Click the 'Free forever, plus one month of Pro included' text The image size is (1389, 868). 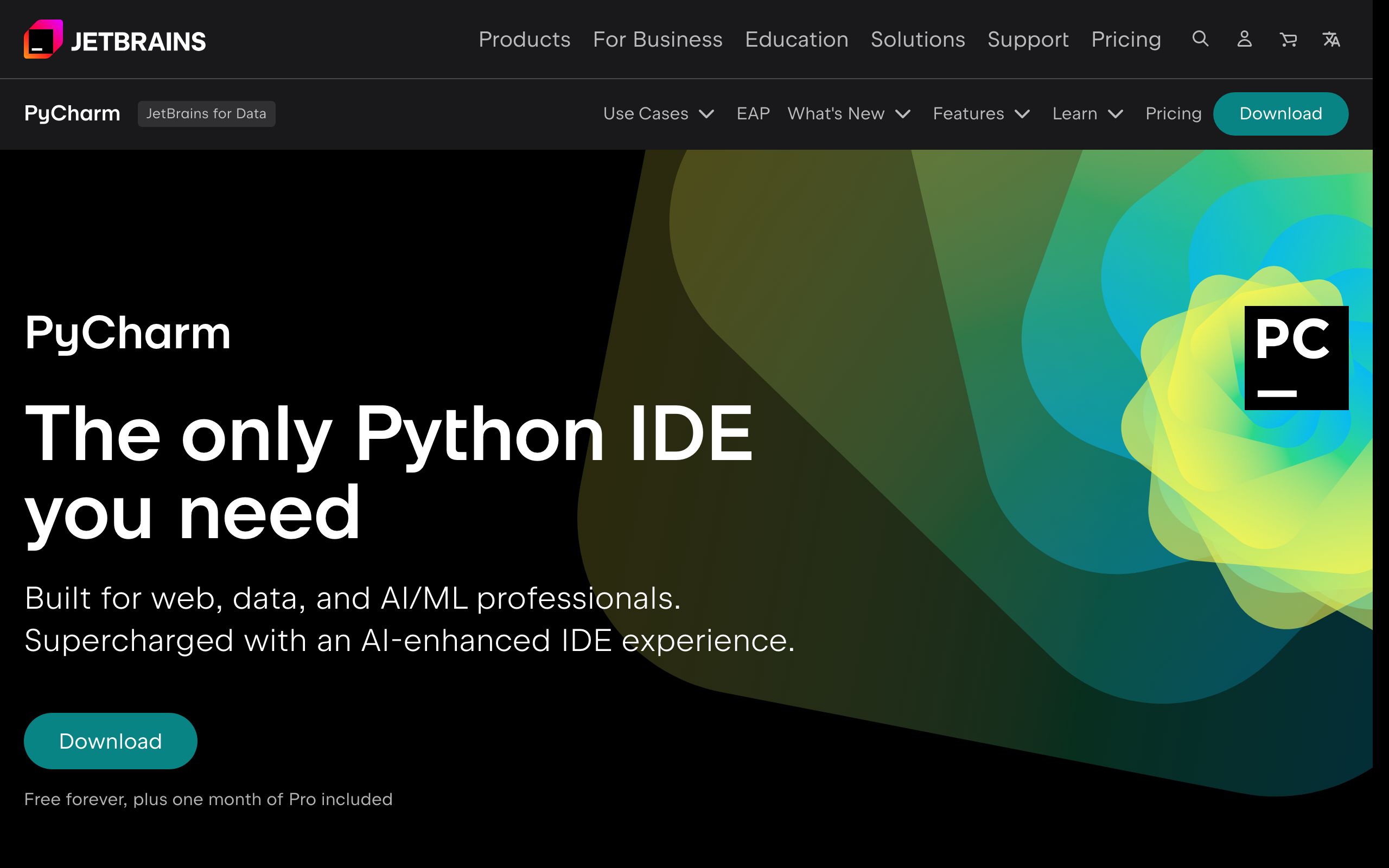(208, 799)
